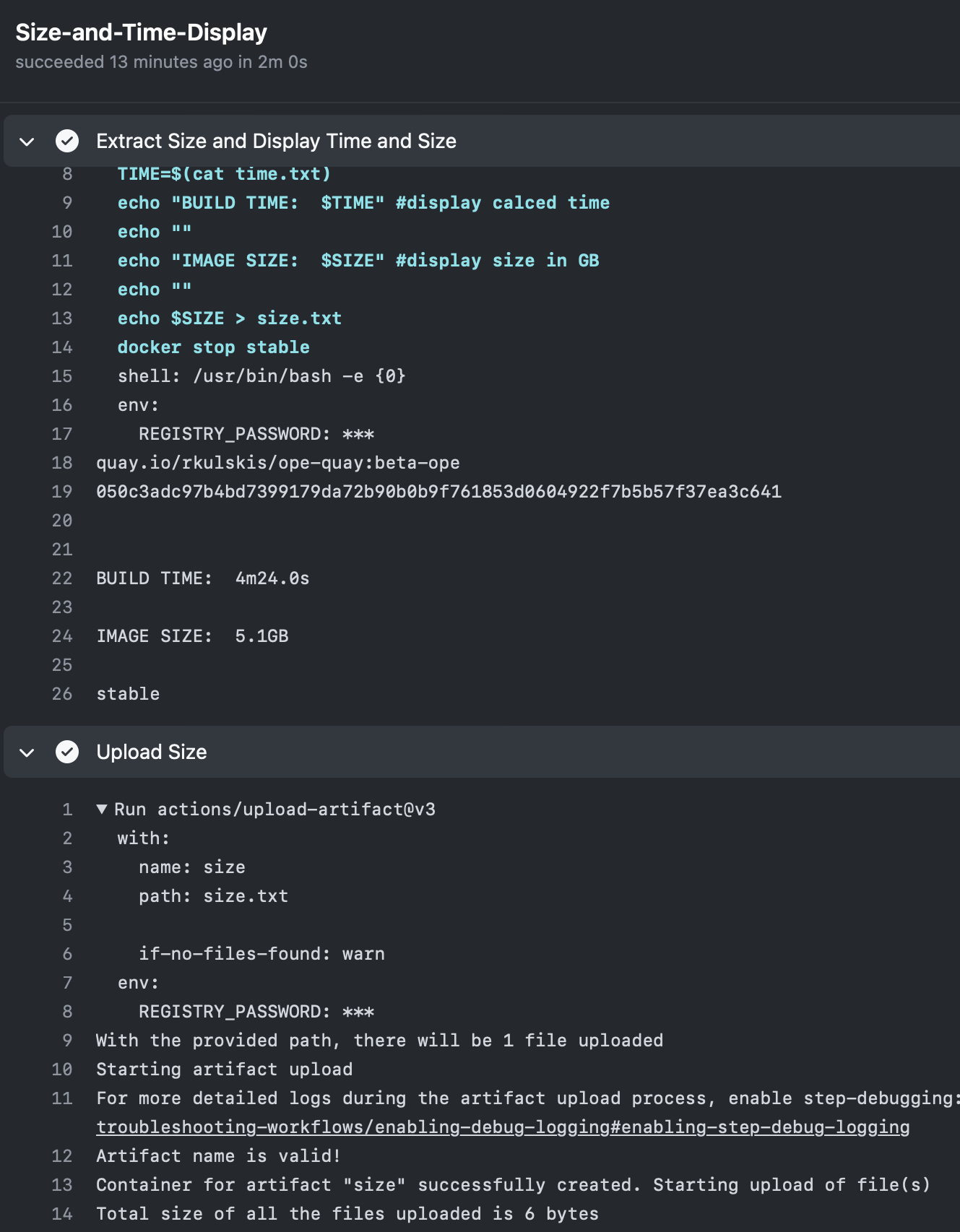Click the success checkmark icon for Upload Size step
Image resolution: width=960 pixels, height=1232 pixels.
pyautogui.click(x=67, y=752)
